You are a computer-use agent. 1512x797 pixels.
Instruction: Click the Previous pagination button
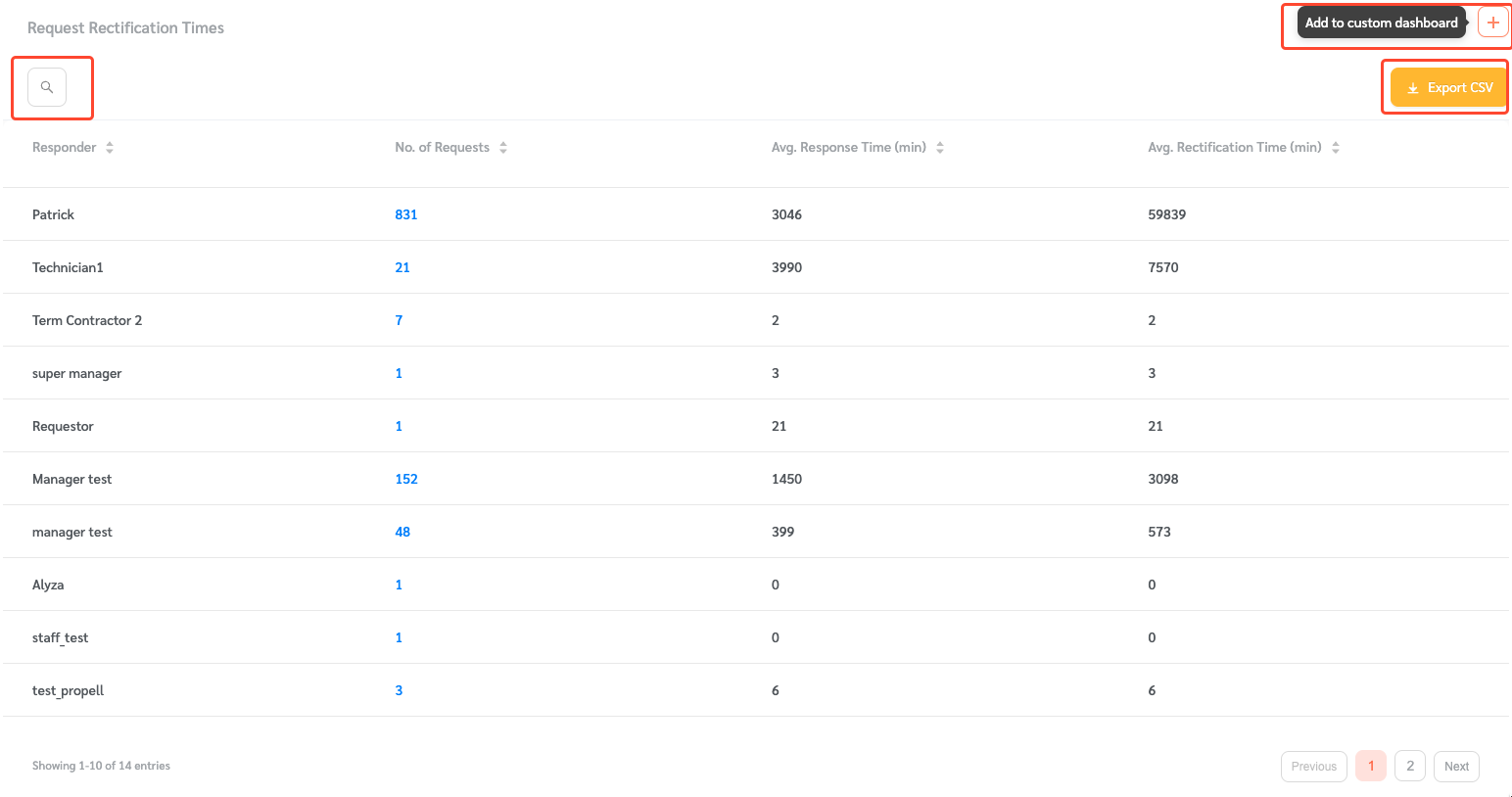click(1313, 766)
